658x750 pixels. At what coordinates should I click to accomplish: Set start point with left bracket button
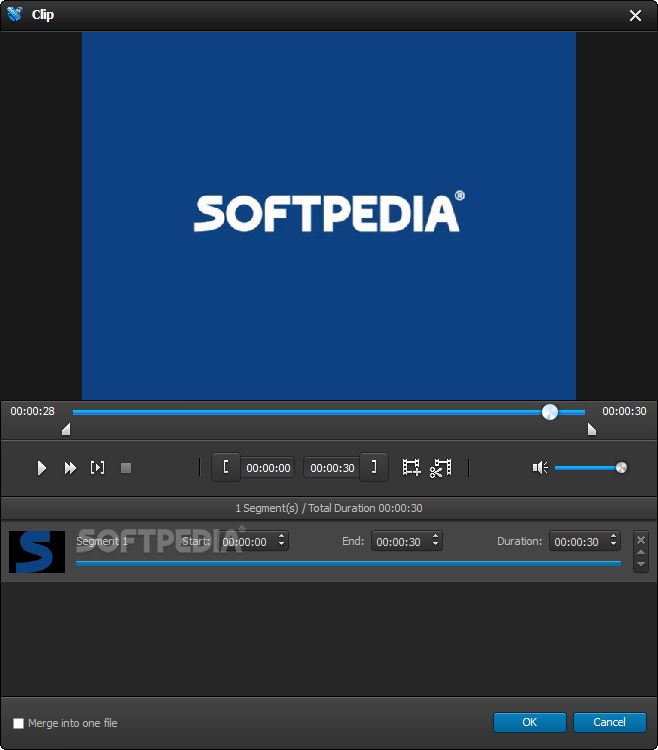226,467
